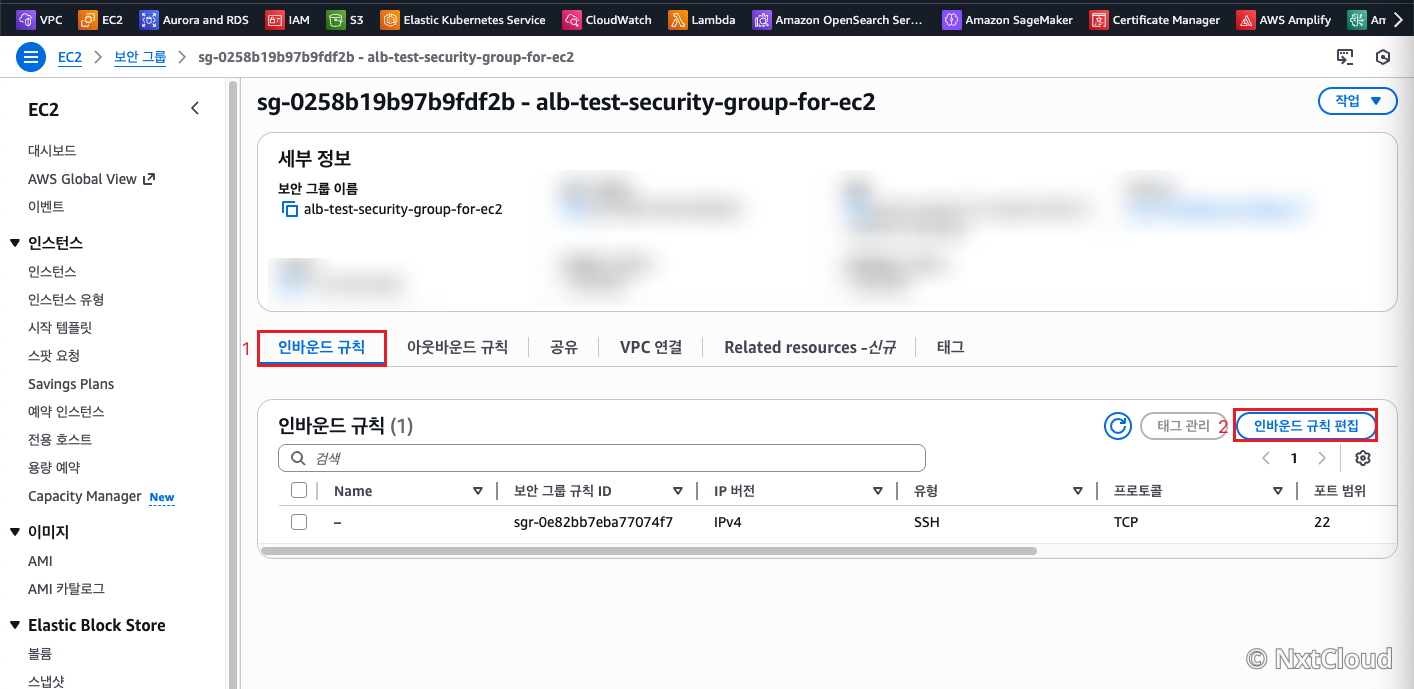Sort by 프로토콜 column
The width and height of the screenshot is (1414, 689).
click(1278, 491)
